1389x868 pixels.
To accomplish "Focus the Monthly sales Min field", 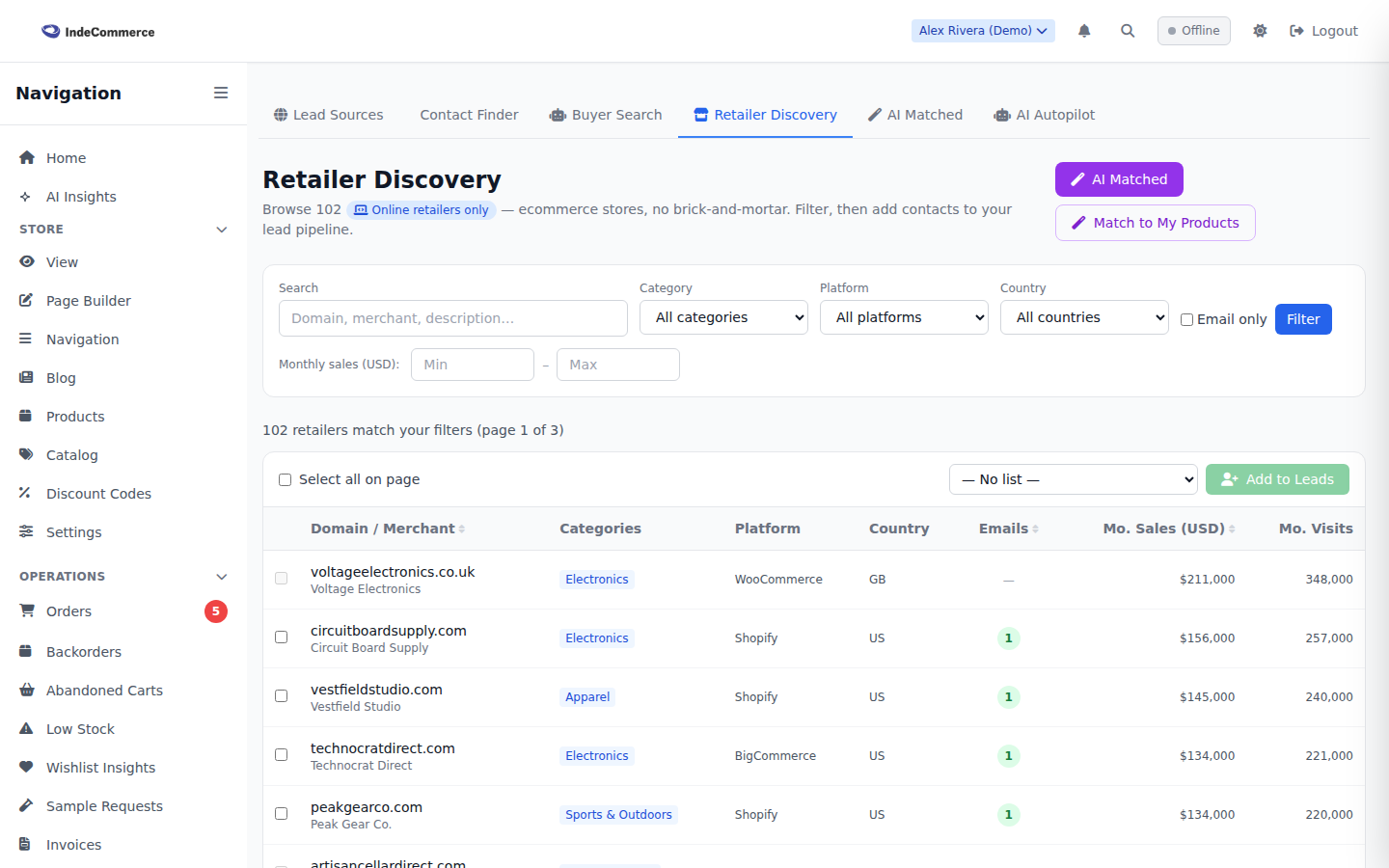I will coord(473,365).
